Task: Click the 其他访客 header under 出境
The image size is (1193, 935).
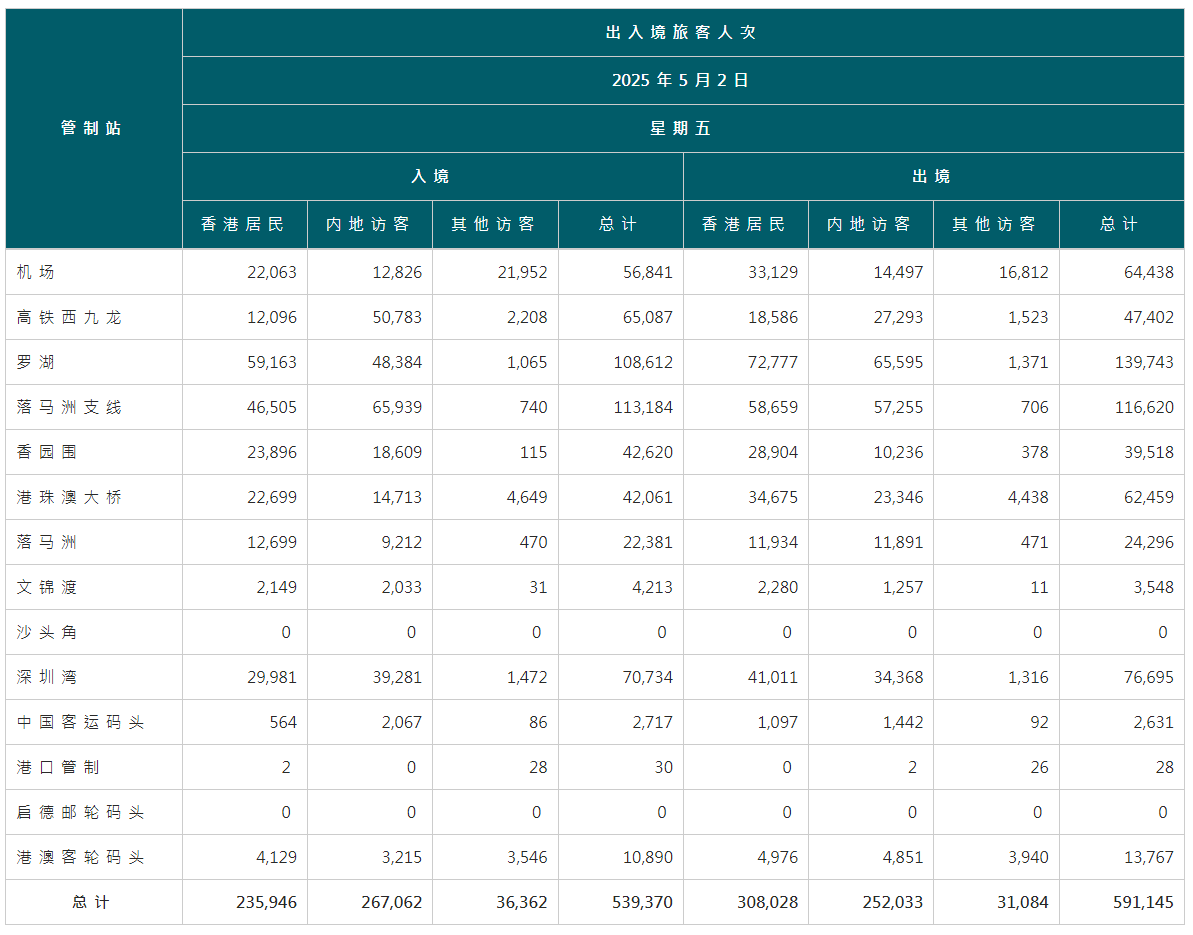Action: [x=994, y=224]
